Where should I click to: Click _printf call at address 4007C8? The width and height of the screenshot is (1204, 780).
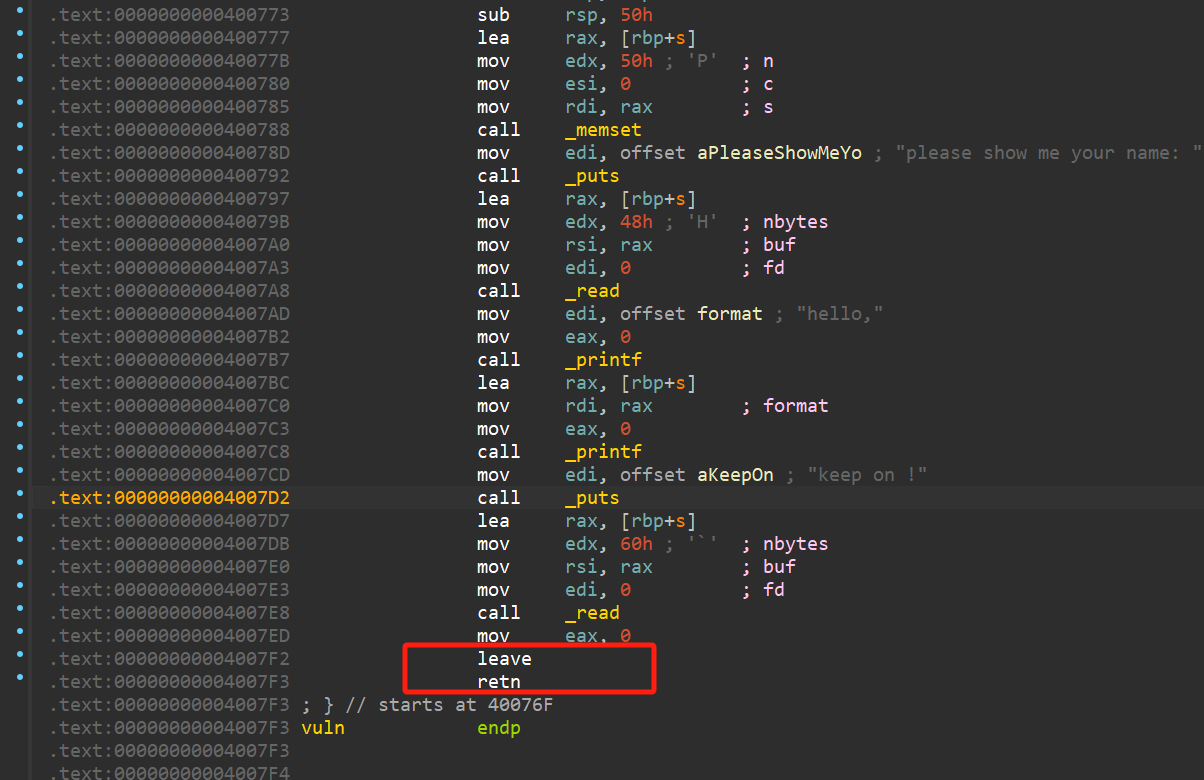(603, 452)
